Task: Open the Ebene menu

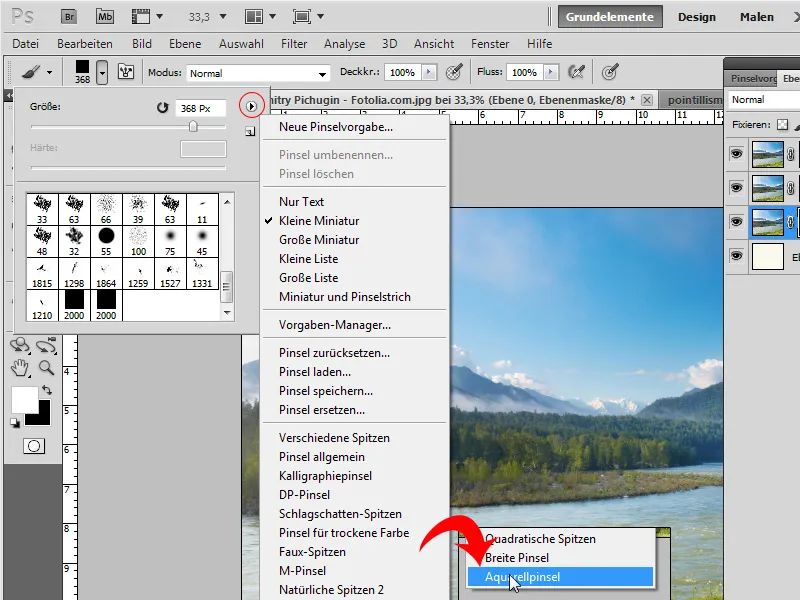Action: tap(185, 44)
